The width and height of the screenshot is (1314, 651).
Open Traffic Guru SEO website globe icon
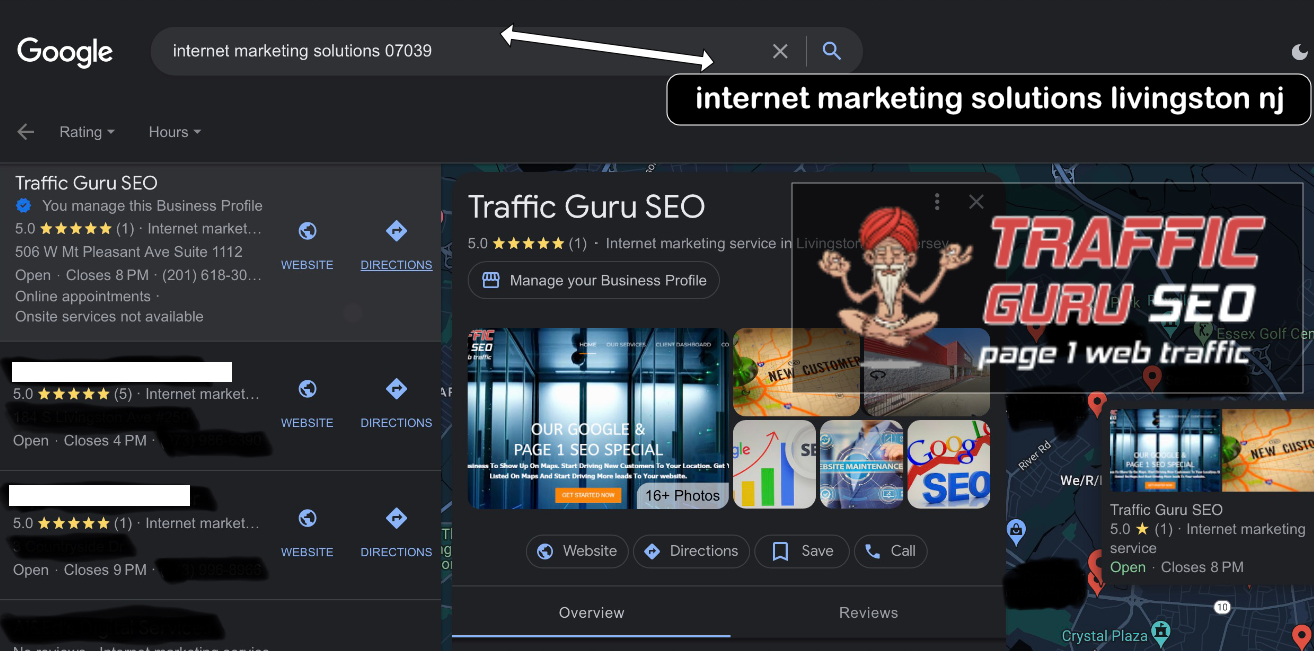click(307, 232)
